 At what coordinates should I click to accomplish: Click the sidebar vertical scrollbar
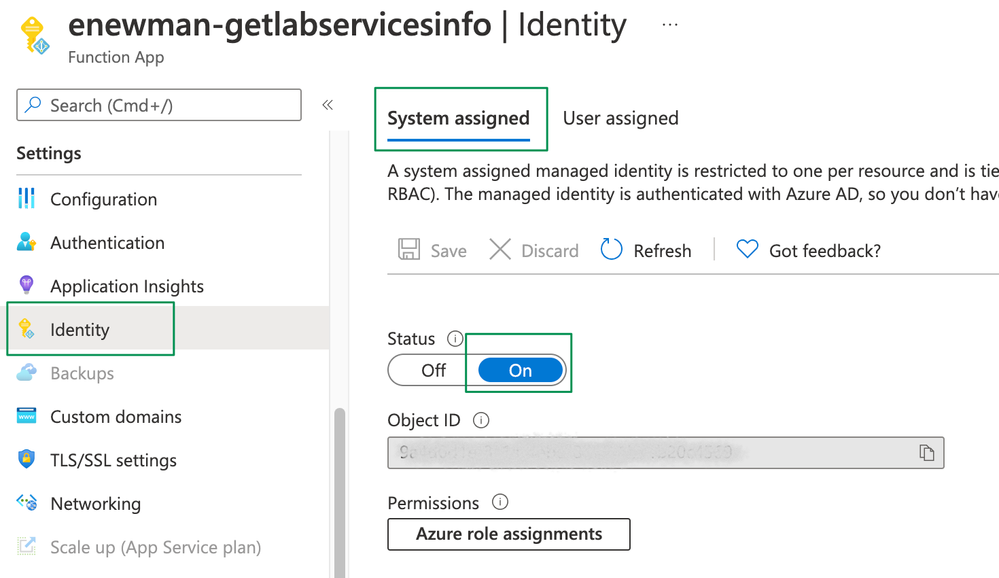coord(340,492)
